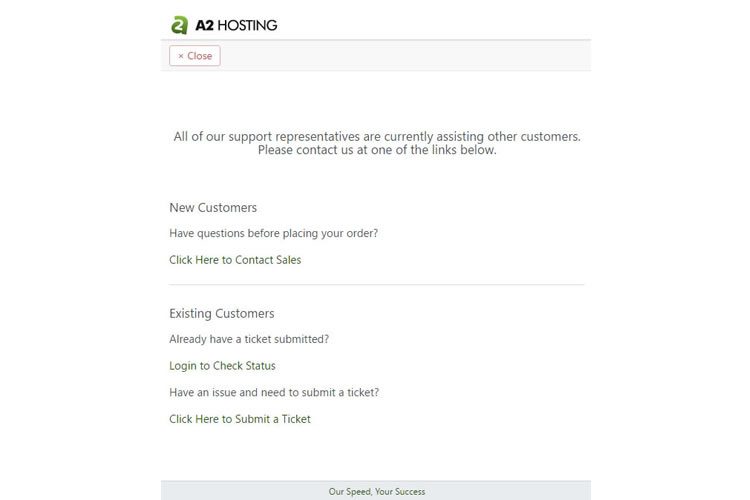The image size is (750, 500).
Task: Click the × glyph inside Close button
Action: pyautogui.click(x=181, y=56)
